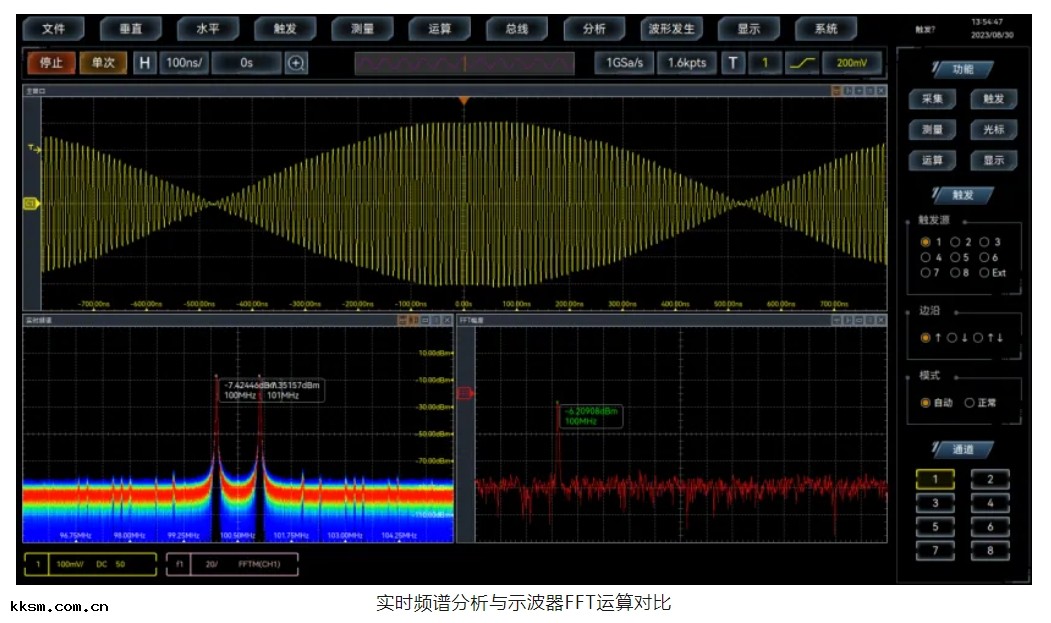Open the 1GSa/s sample rate setting
Image resolution: width=1051 pixels, height=623 pixels.
625,63
